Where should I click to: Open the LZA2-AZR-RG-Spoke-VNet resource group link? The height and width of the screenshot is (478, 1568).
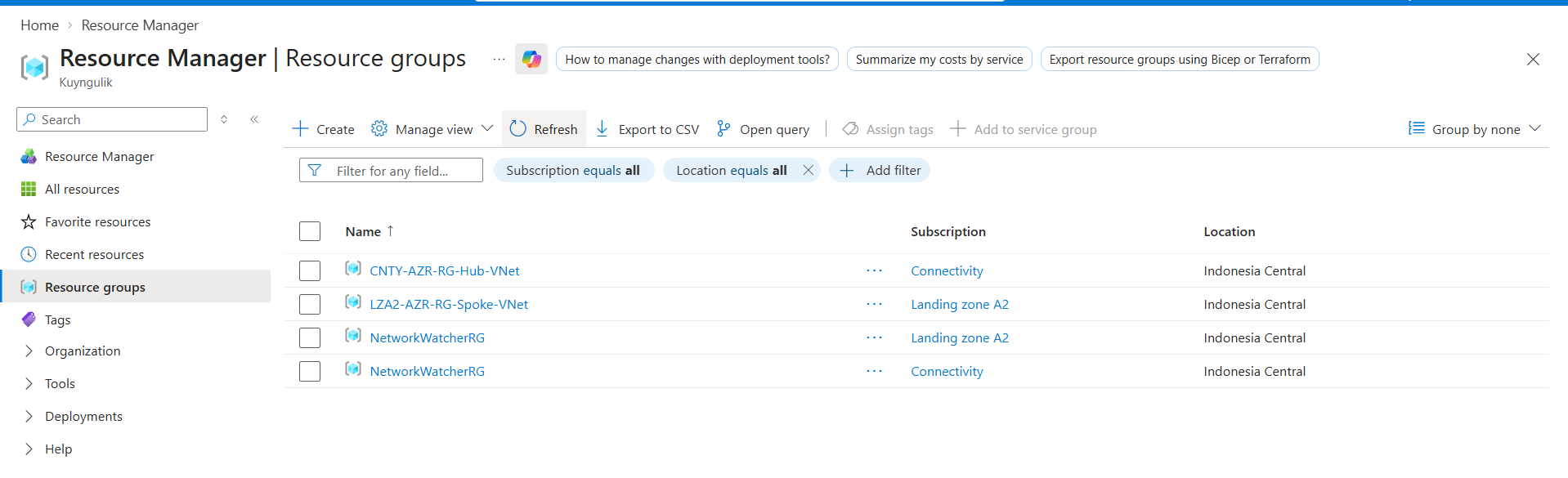[449, 304]
